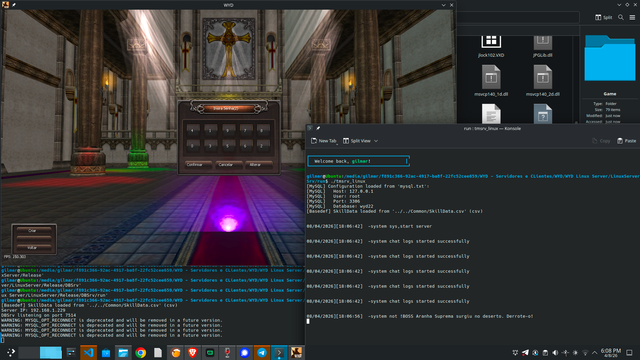640x360 pixels.
Task: Click the Game folder preview icon
Action: click(610, 58)
